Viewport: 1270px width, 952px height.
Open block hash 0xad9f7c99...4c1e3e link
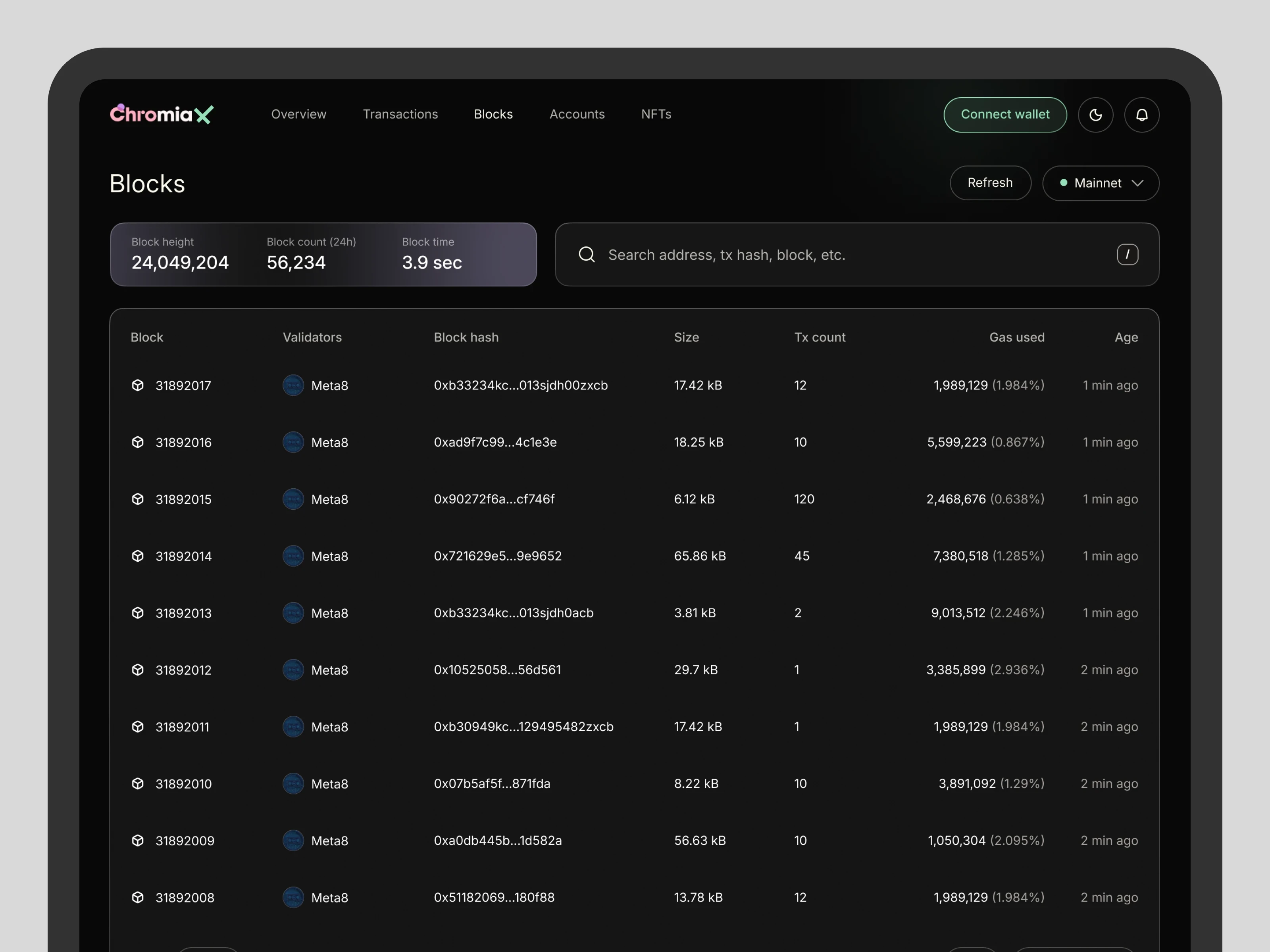[x=495, y=442]
